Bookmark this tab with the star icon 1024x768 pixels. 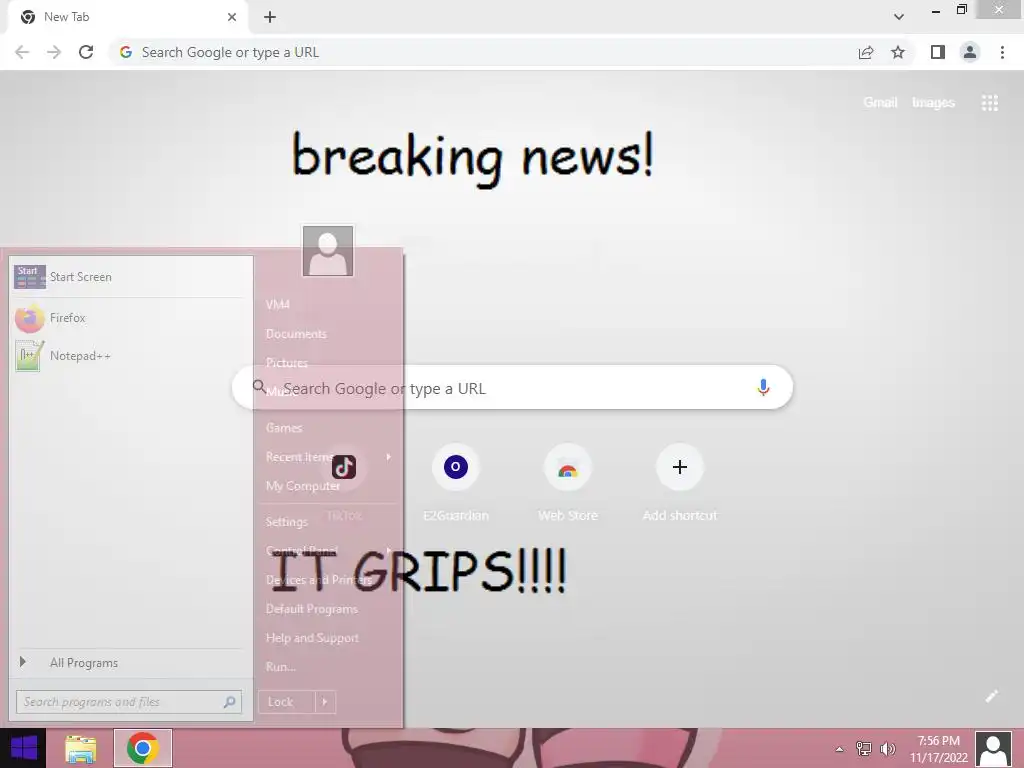point(898,52)
